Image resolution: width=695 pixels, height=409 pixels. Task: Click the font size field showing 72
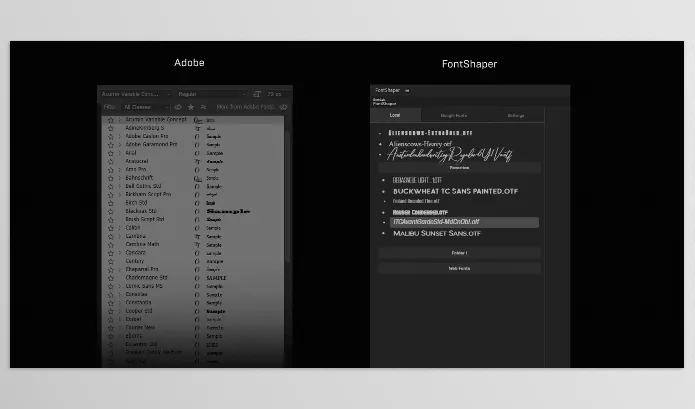click(x=274, y=94)
